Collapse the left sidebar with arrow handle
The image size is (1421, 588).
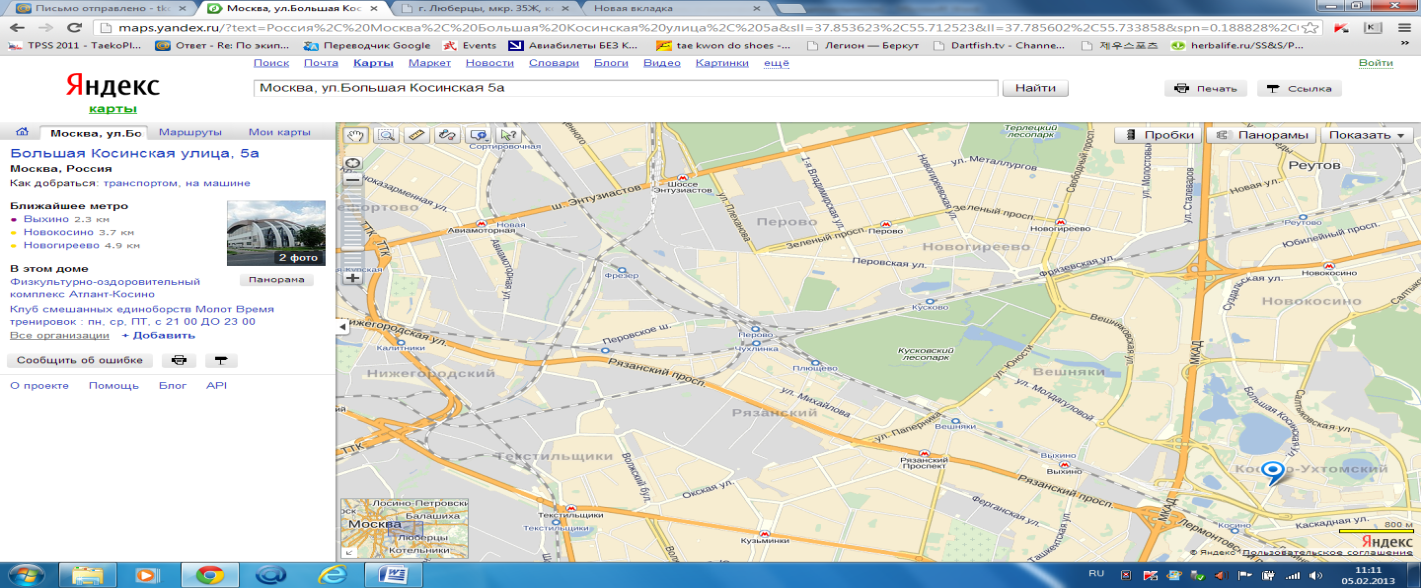tap(341, 327)
